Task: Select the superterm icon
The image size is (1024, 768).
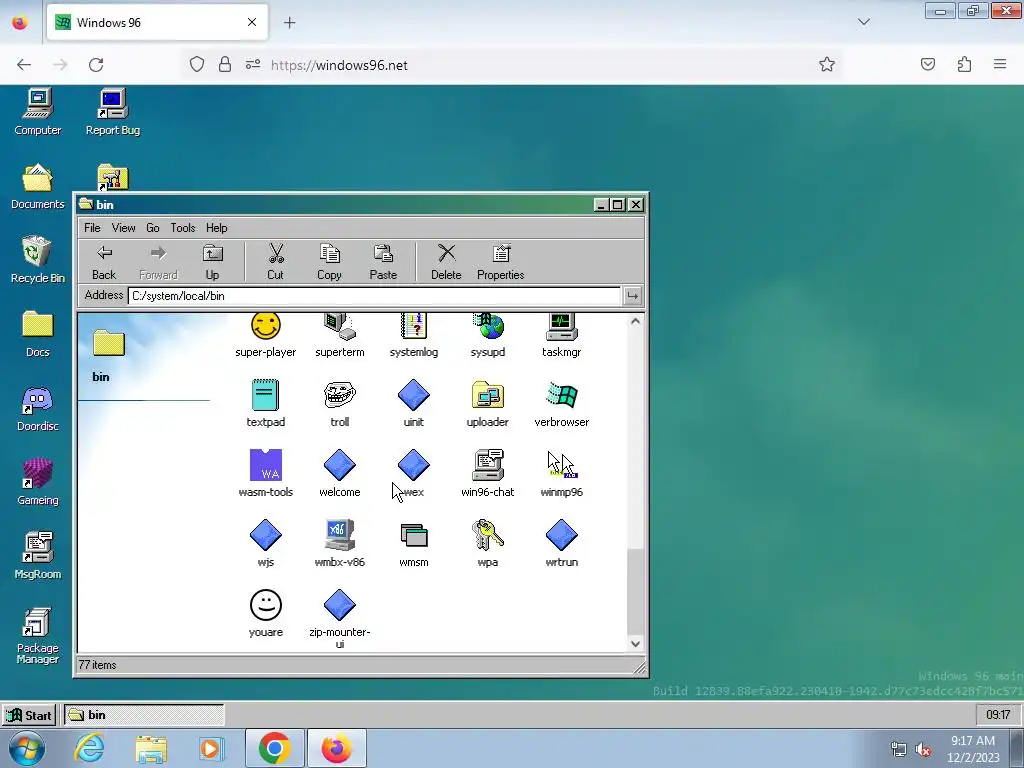Action: click(340, 327)
